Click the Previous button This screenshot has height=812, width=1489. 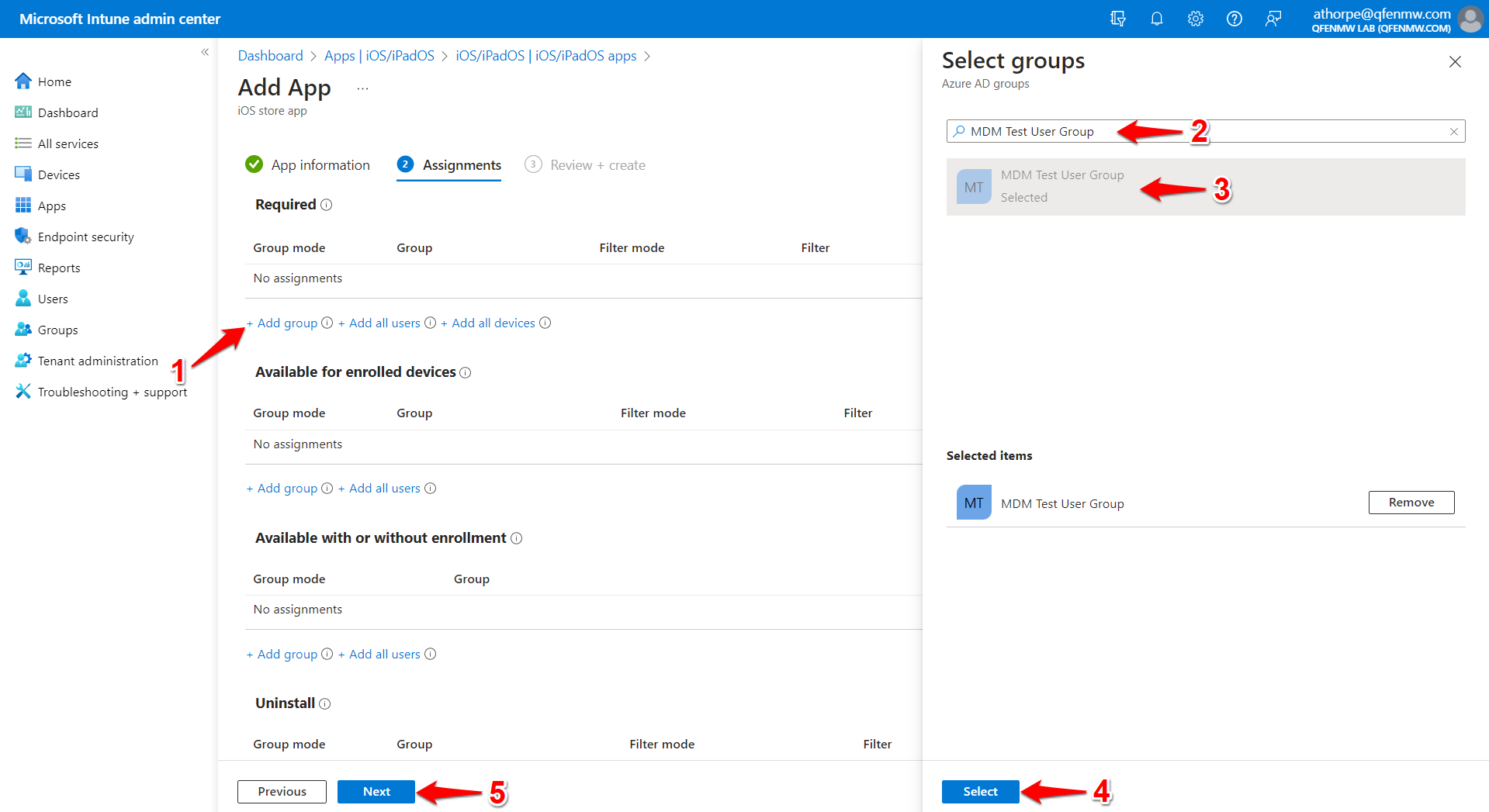(282, 791)
